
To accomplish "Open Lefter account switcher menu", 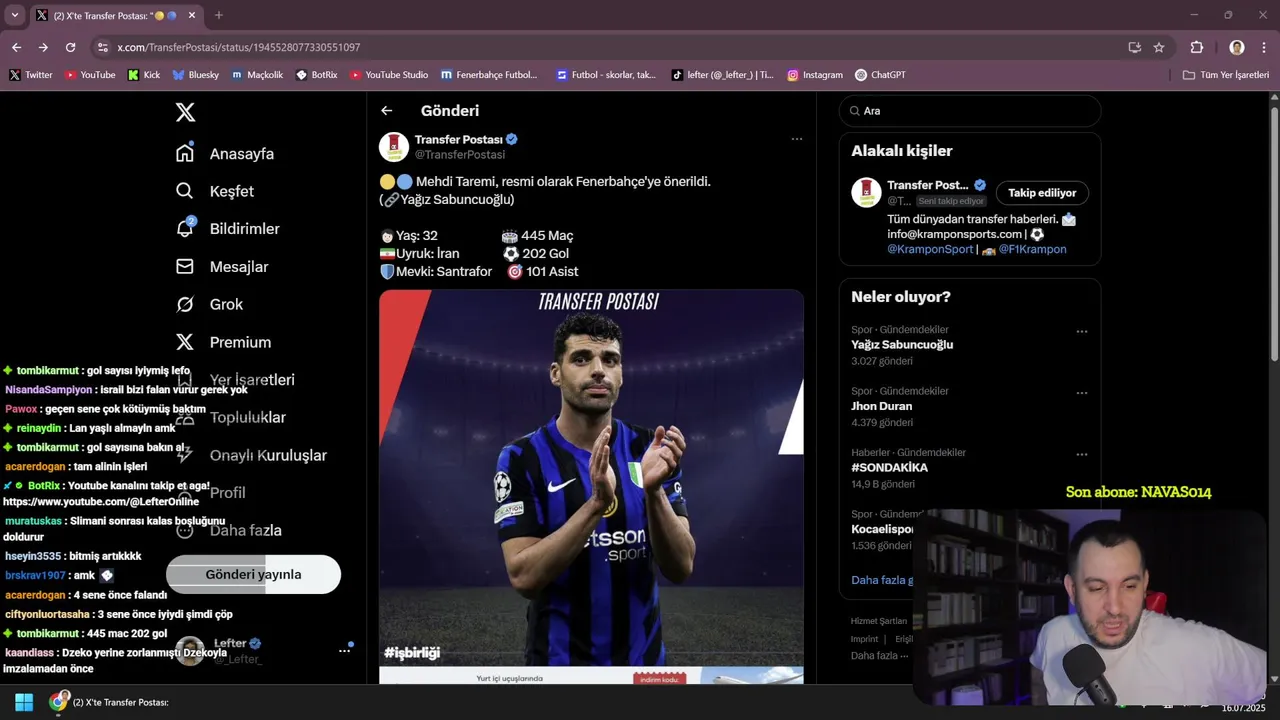I will pyautogui.click(x=344, y=650).
